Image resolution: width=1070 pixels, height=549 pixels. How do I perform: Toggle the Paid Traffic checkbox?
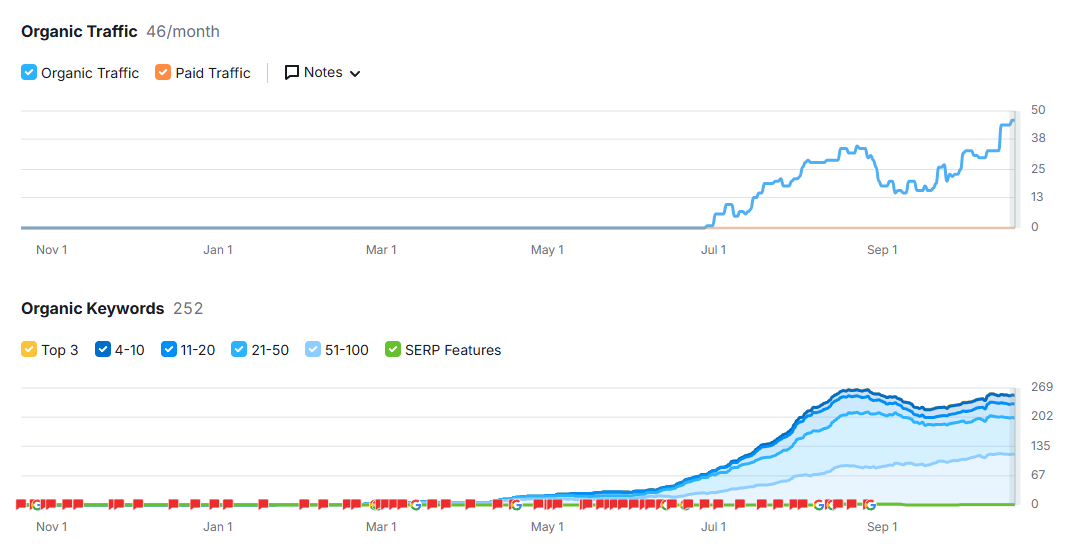point(163,73)
